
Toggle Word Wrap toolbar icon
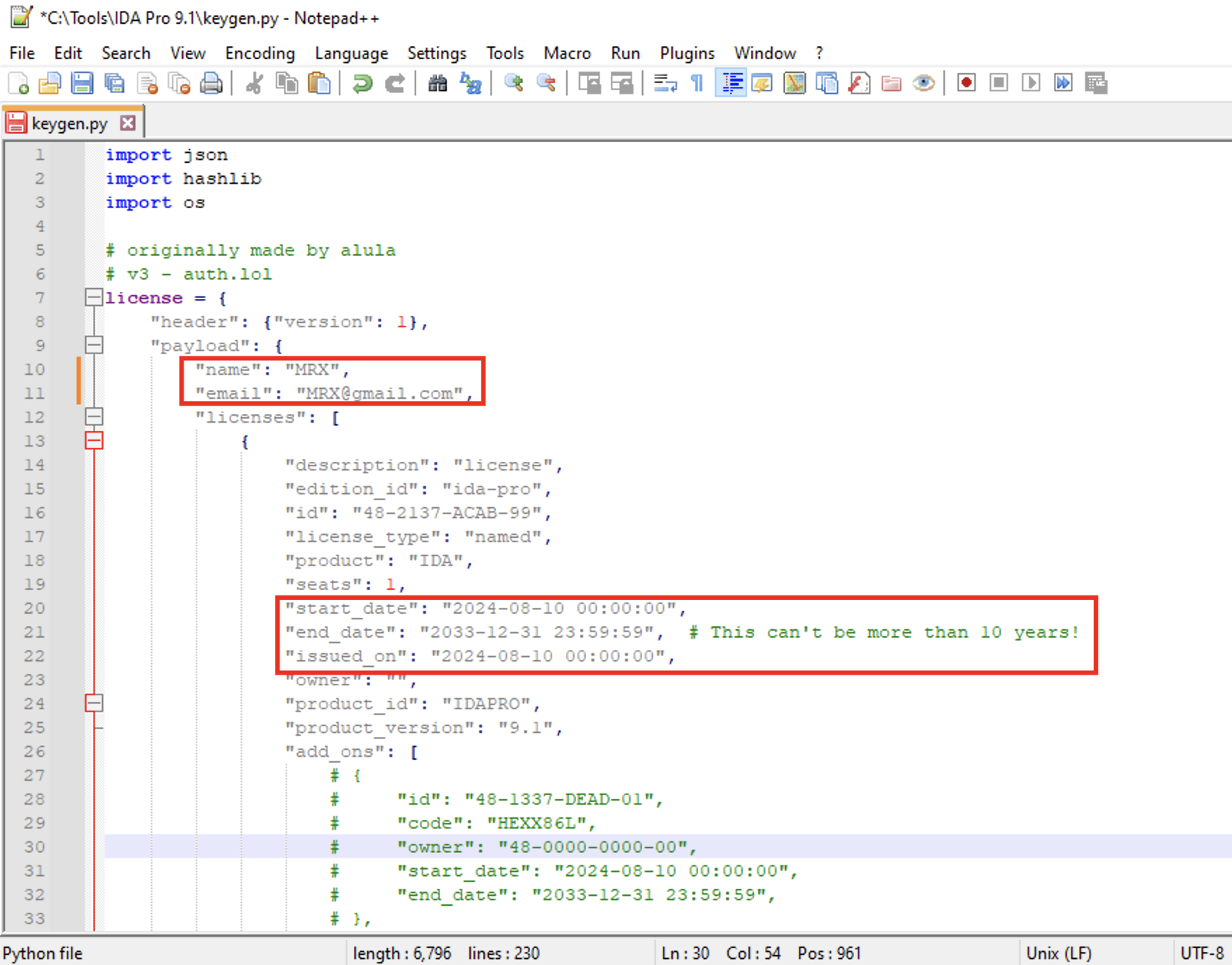coord(665,83)
